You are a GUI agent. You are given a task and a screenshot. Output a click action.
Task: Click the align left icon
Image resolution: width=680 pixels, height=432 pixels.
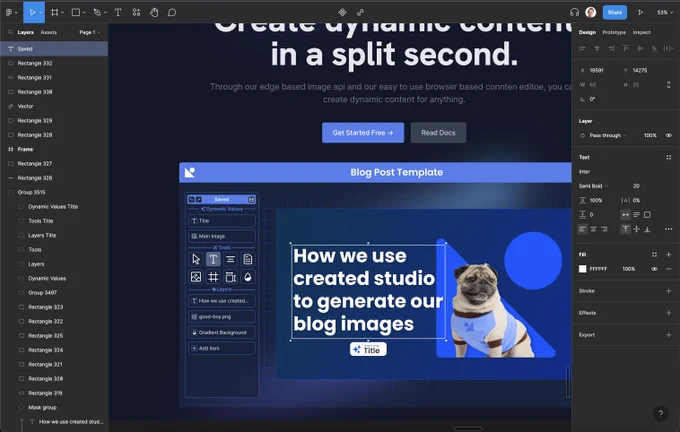pyautogui.click(x=582, y=49)
